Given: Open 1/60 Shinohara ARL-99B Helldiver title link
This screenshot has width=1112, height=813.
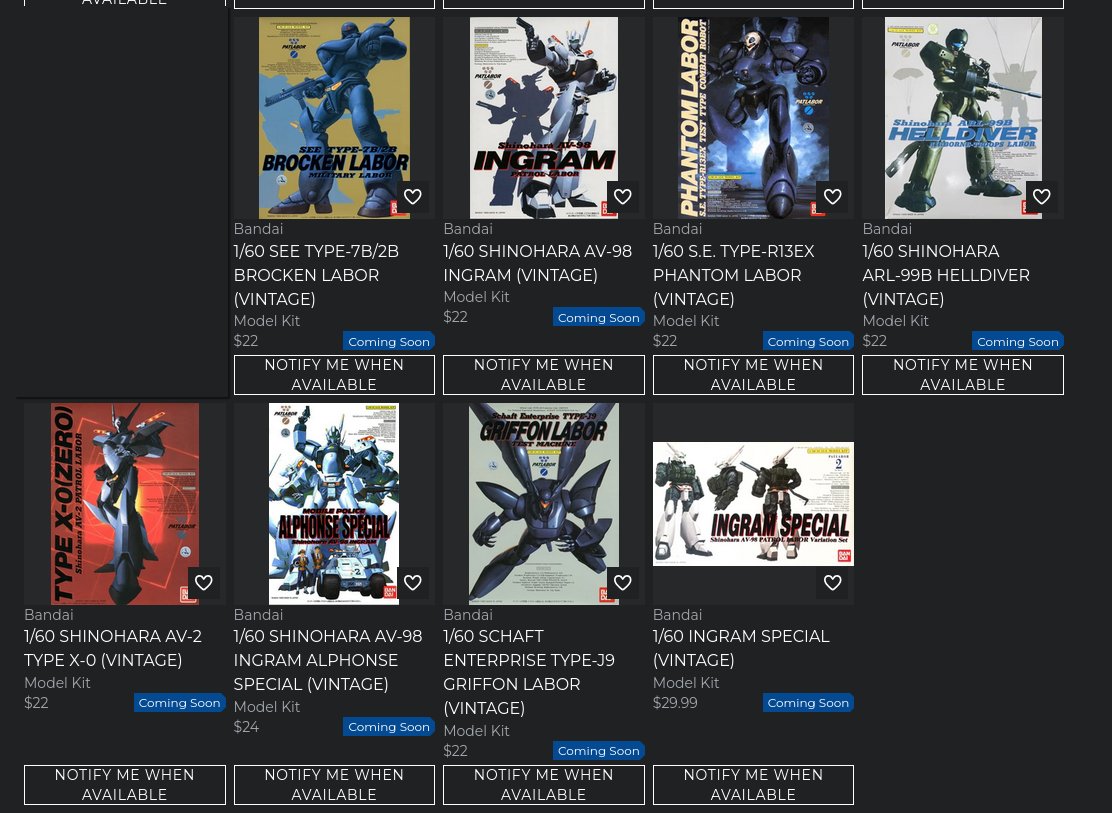Looking at the screenshot, I should coord(946,275).
